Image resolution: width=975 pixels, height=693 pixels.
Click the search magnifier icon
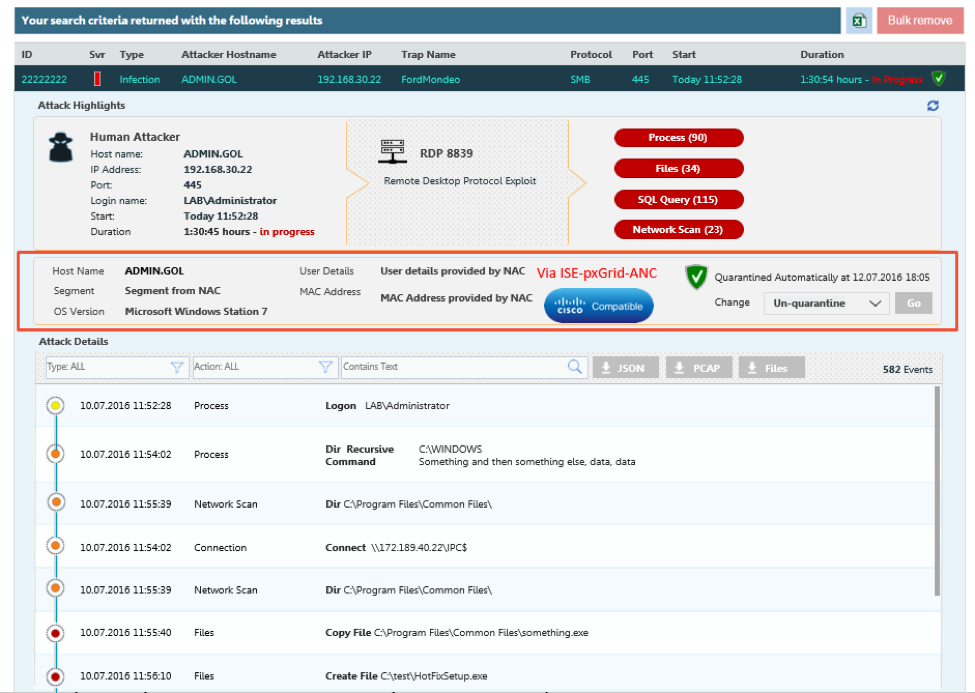[x=575, y=367]
